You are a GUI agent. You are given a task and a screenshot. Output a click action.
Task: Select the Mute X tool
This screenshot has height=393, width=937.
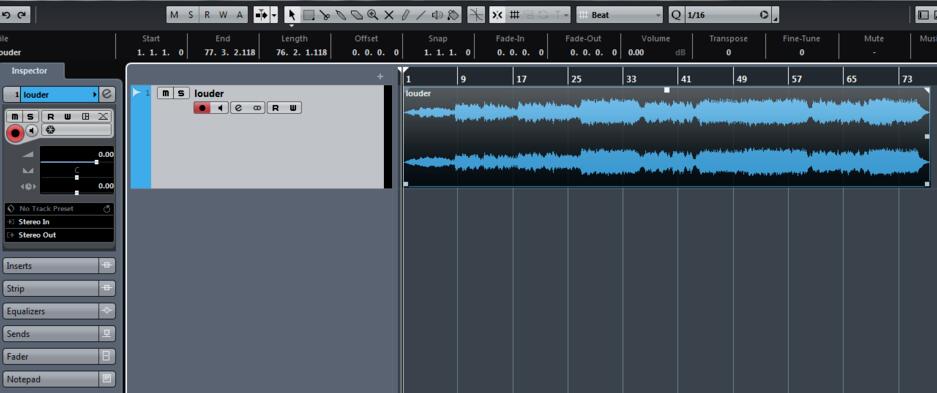pyautogui.click(x=389, y=15)
